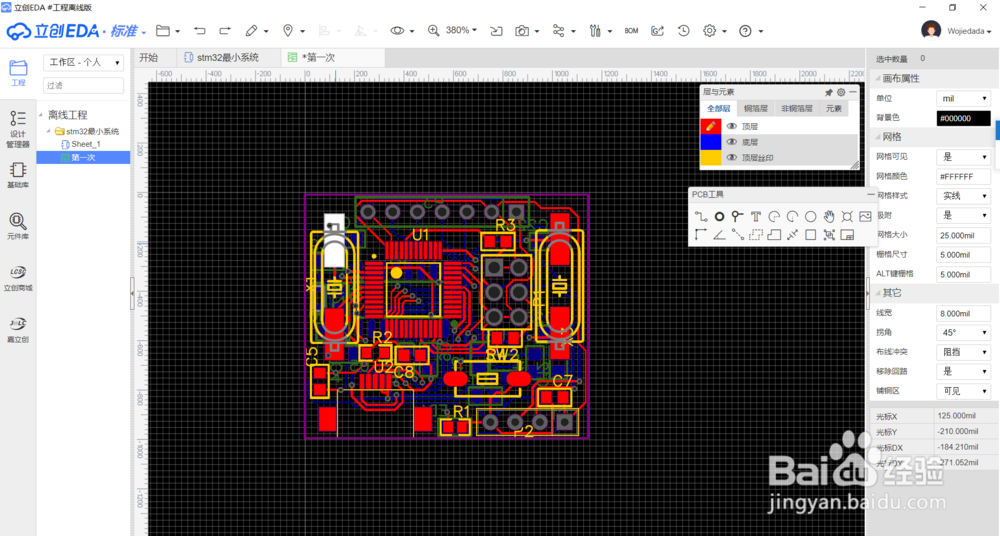1000x536 pixels.
Task: Select the hand Move tool in PCB tools
Action: tap(828, 216)
